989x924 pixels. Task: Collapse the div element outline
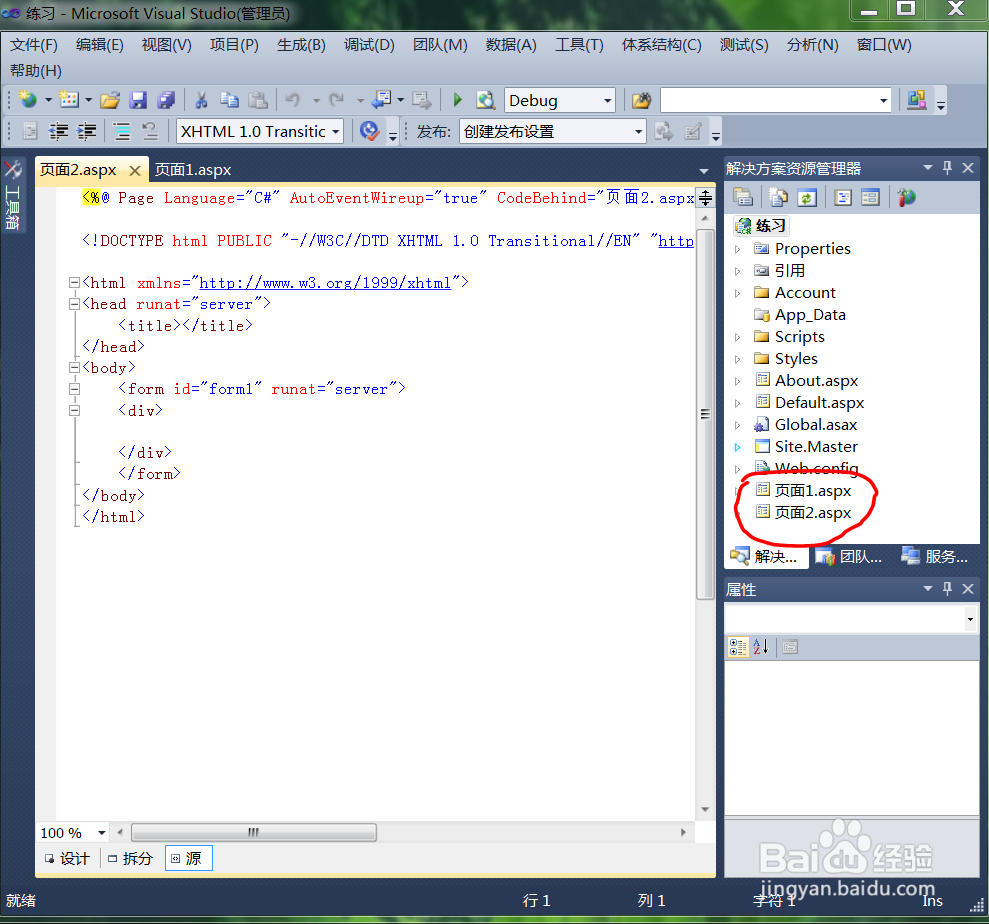coord(74,411)
